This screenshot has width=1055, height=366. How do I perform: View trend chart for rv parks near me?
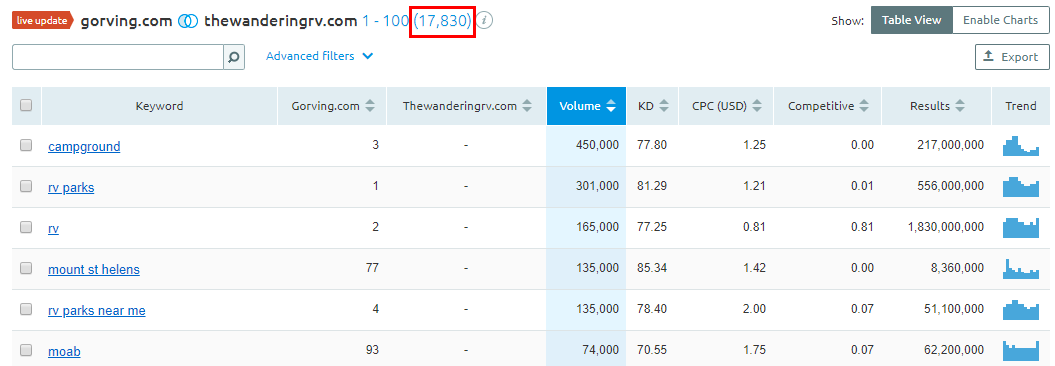[1021, 309]
